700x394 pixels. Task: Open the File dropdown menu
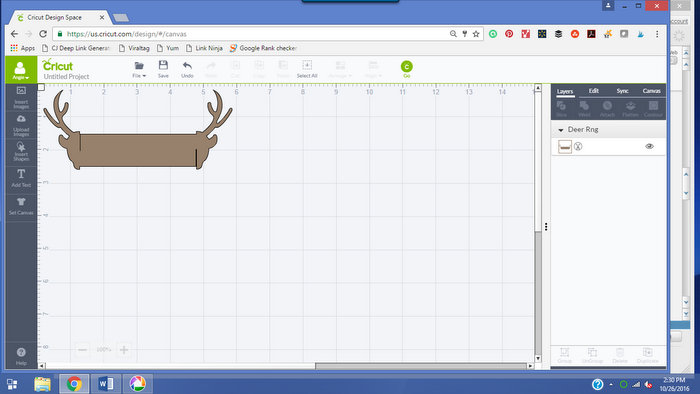click(x=139, y=69)
